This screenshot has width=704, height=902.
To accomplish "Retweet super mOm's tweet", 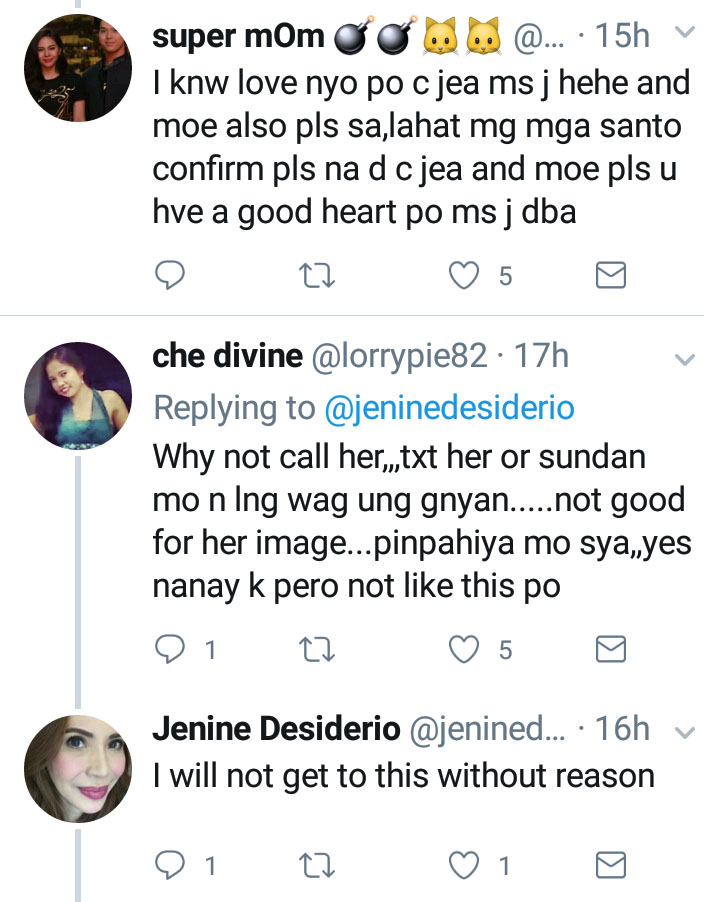I will click(x=319, y=276).
